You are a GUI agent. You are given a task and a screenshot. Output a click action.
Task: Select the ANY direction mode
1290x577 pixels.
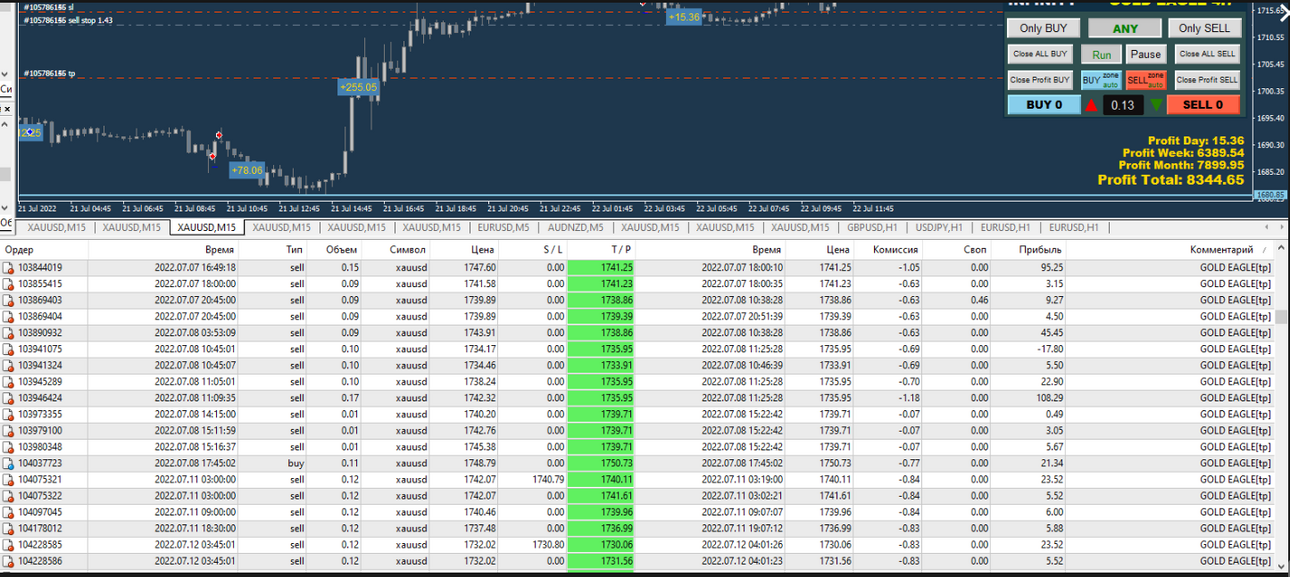coord(1125,28)
